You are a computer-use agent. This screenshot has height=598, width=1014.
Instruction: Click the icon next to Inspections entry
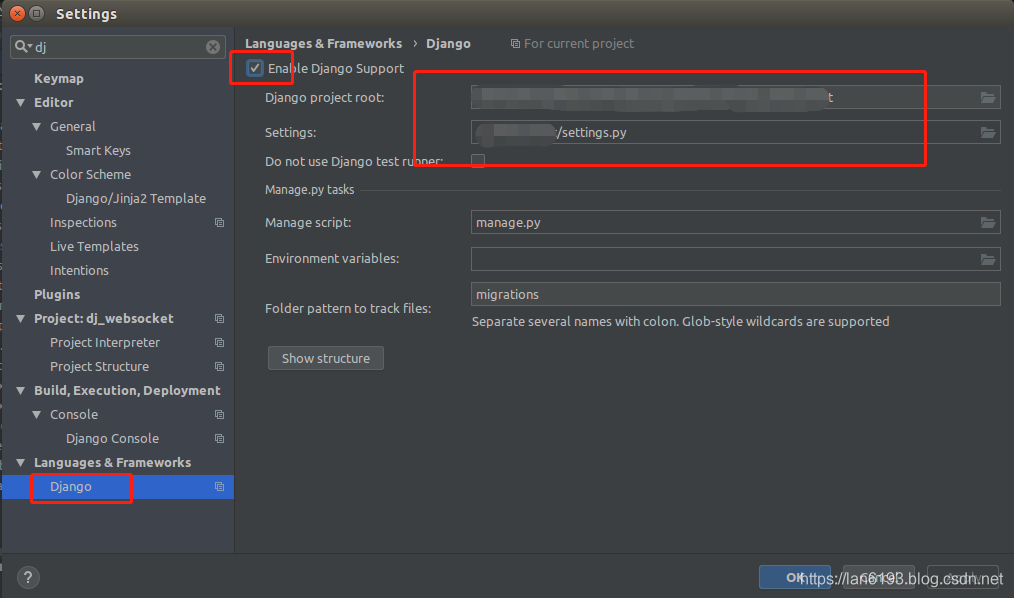click(217, 222)
